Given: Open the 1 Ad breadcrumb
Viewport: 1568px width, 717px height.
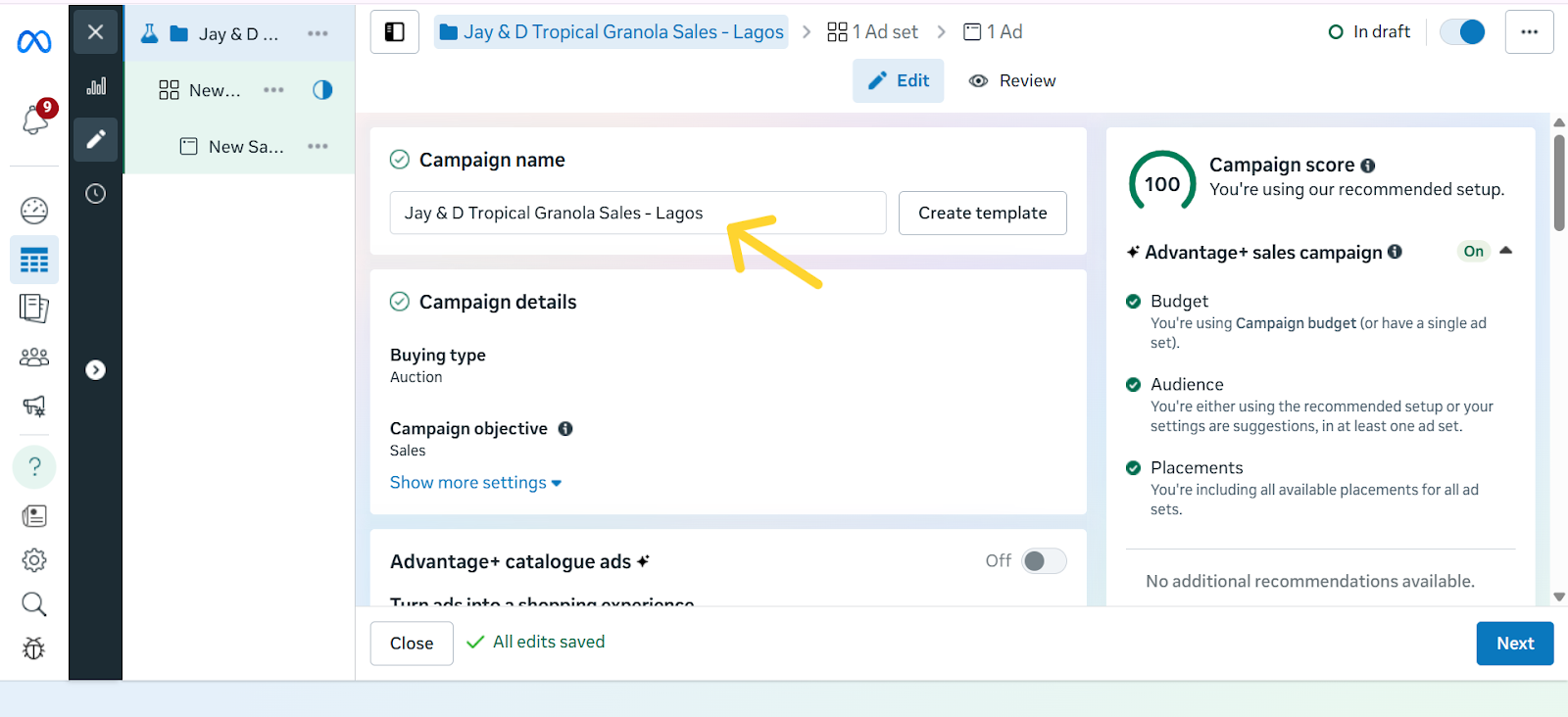Looking at the screenshot, I should (x=993, y=32).
